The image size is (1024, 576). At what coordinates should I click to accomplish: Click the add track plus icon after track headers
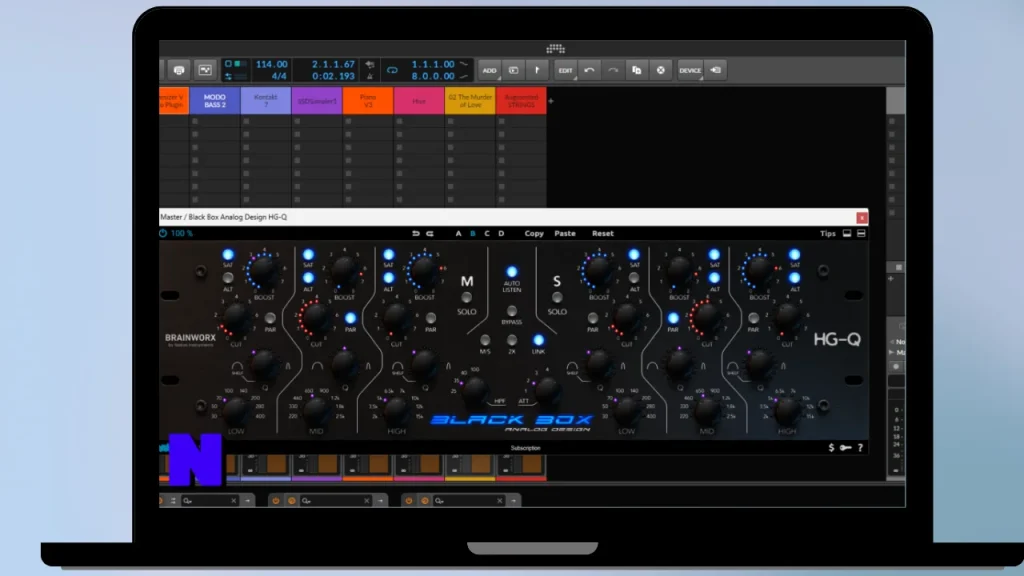tap(551, 101)
